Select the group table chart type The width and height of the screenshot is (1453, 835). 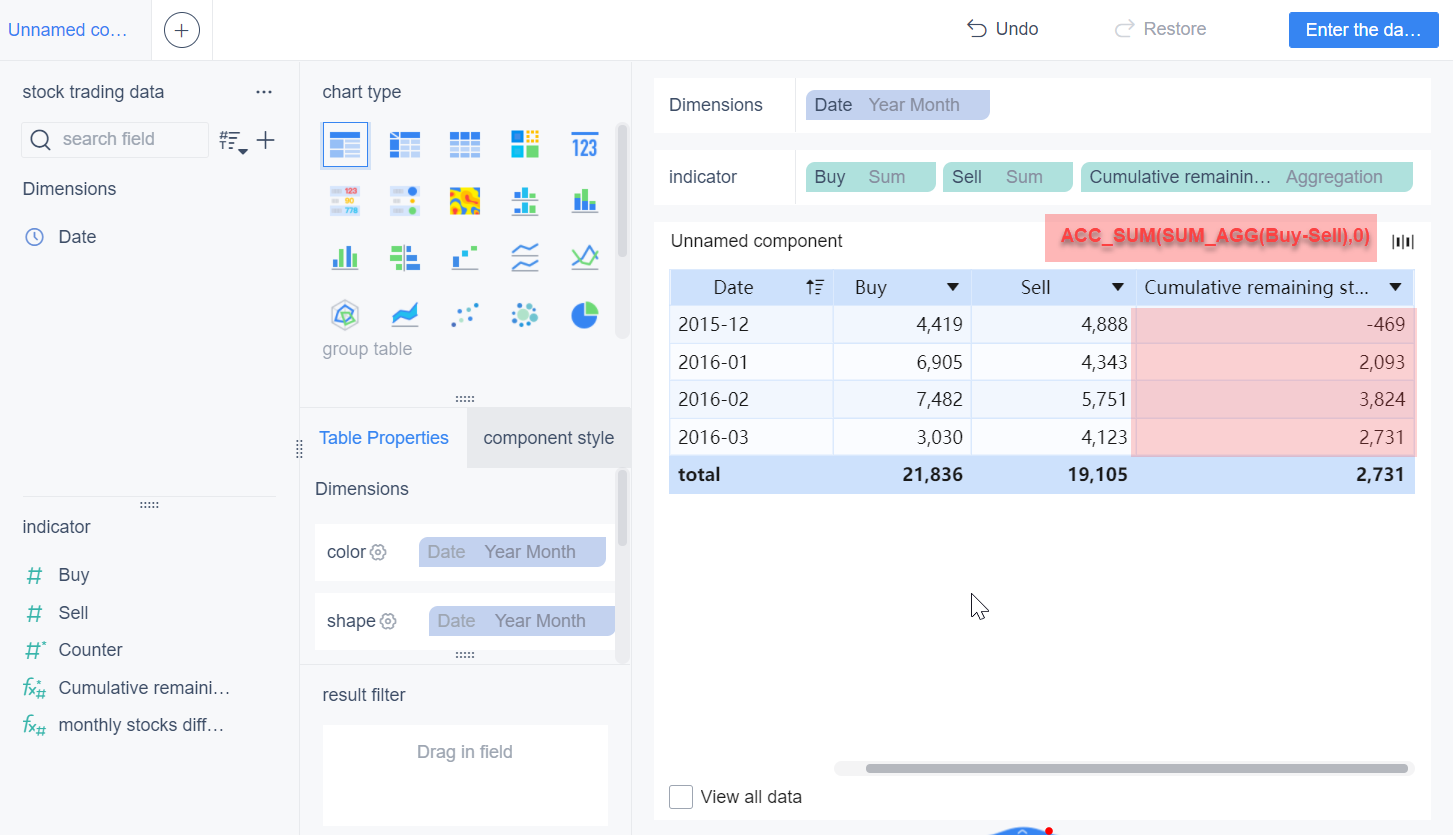[345, 145]
